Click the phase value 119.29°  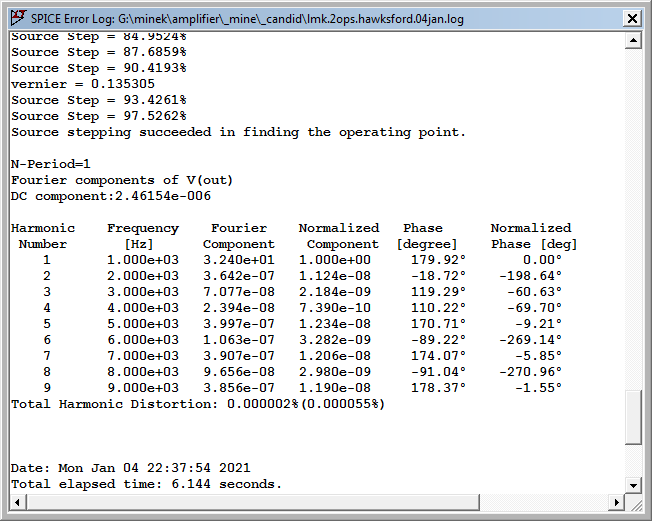[438, 292]
